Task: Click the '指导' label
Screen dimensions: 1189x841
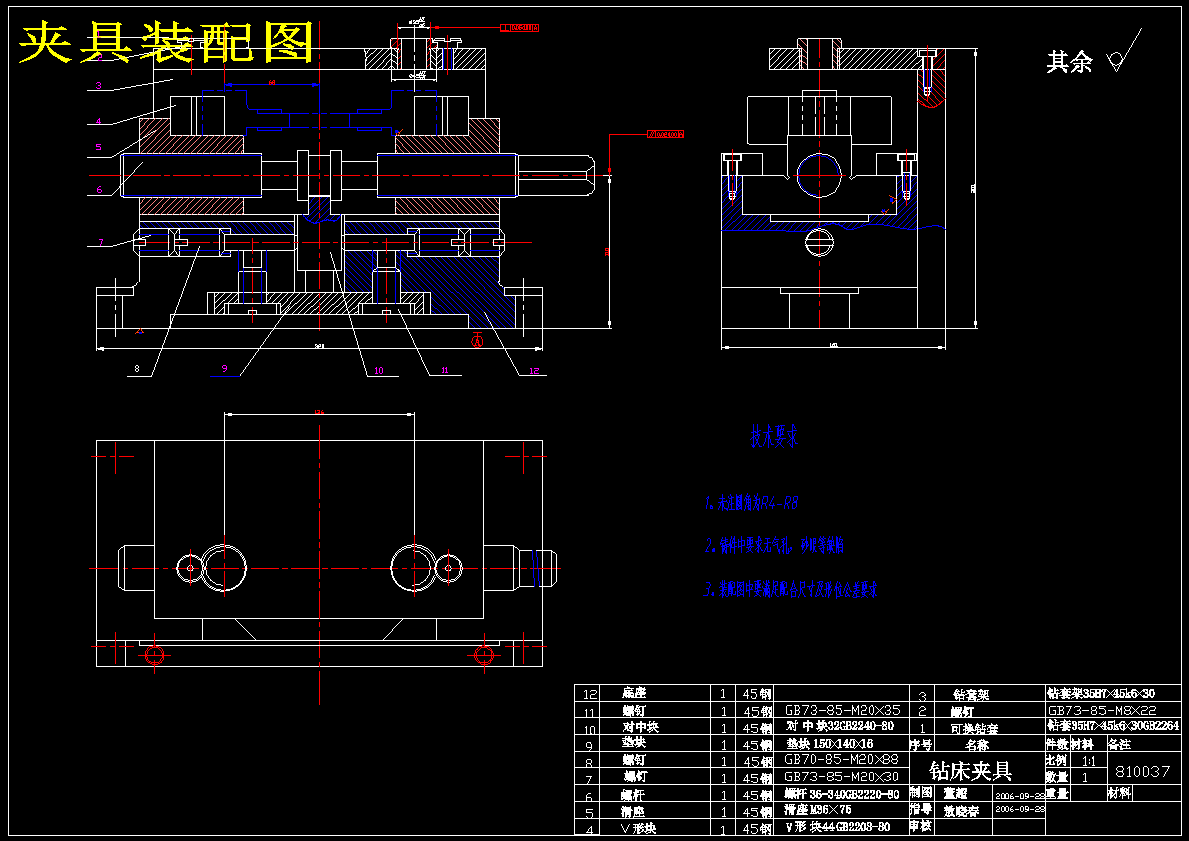Action: (x=921, y=809)
